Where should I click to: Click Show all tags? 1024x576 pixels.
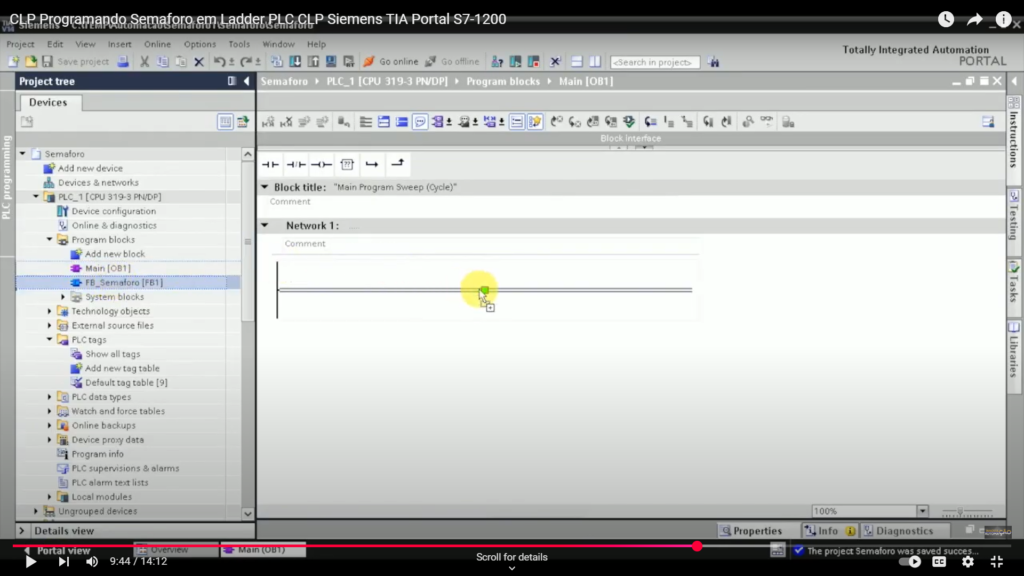[112, 354]
